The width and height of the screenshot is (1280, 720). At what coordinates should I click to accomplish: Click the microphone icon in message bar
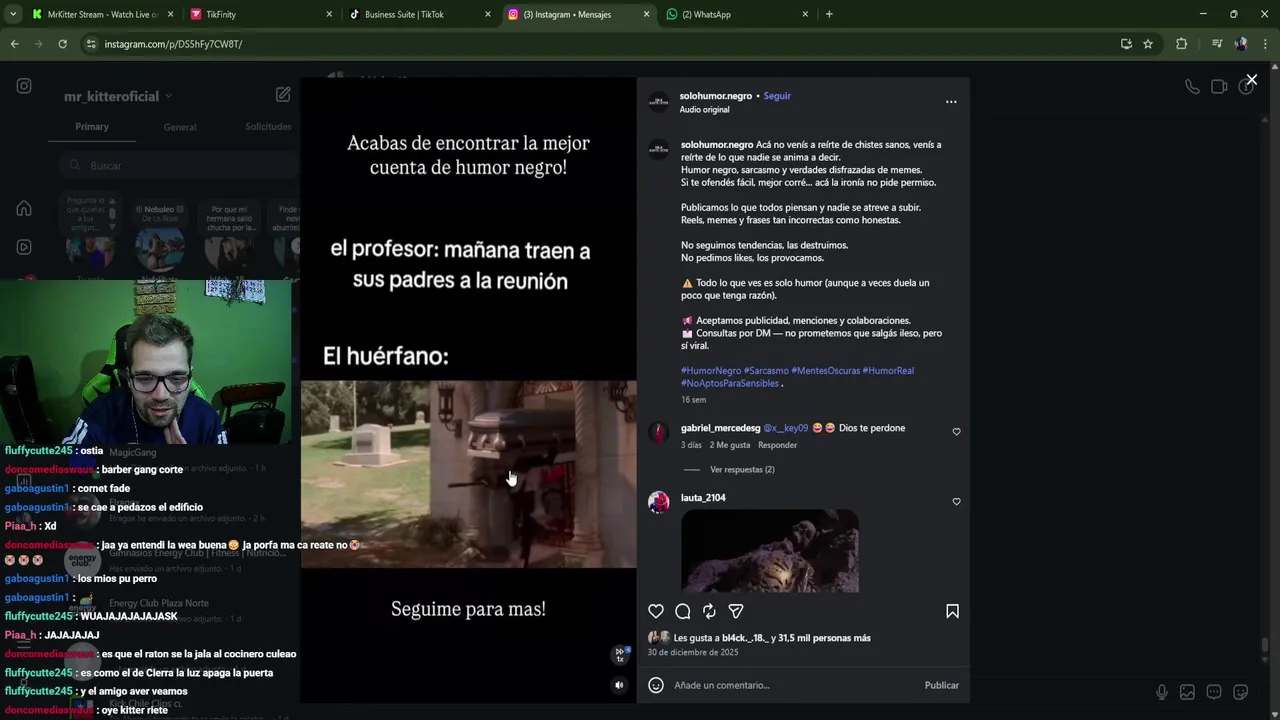(x=1161, y=692)
